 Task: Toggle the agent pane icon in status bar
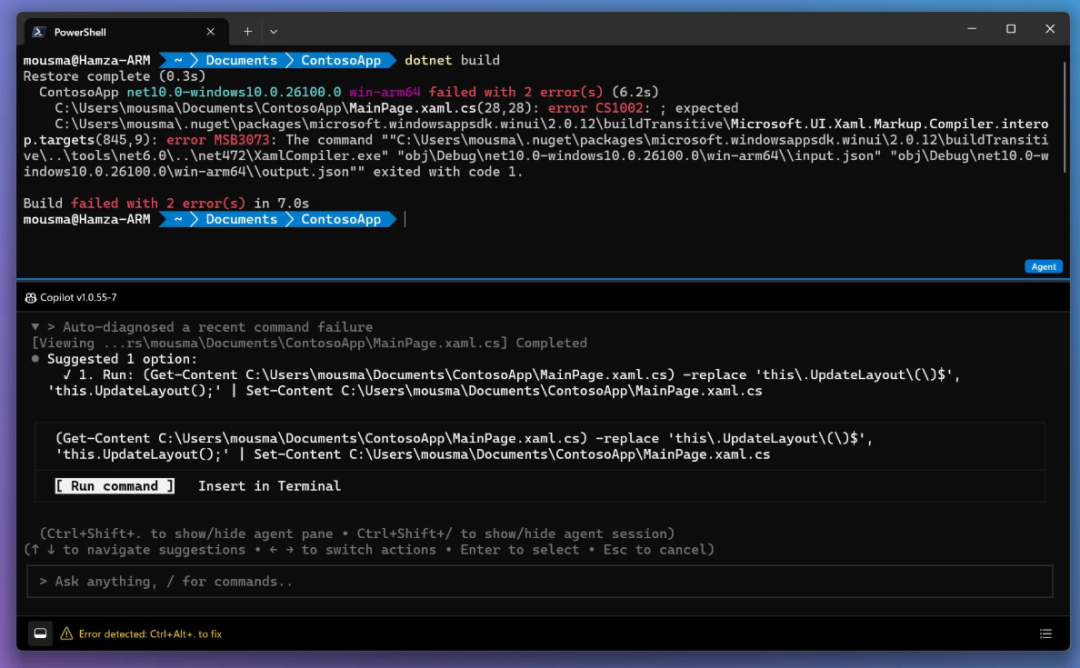click(x=41, y=634)
